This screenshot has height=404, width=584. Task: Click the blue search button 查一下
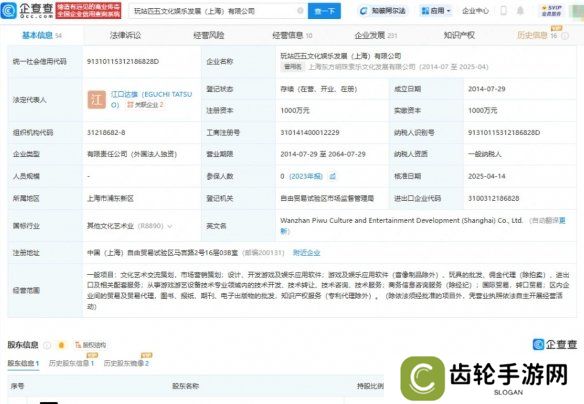[x=324, y=11]
